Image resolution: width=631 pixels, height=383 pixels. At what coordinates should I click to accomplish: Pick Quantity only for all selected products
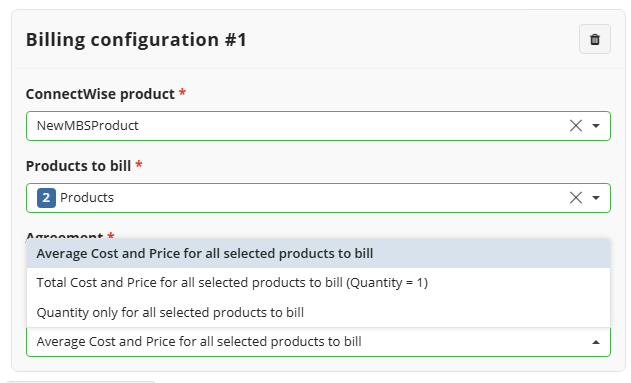(x=318, y=313)
